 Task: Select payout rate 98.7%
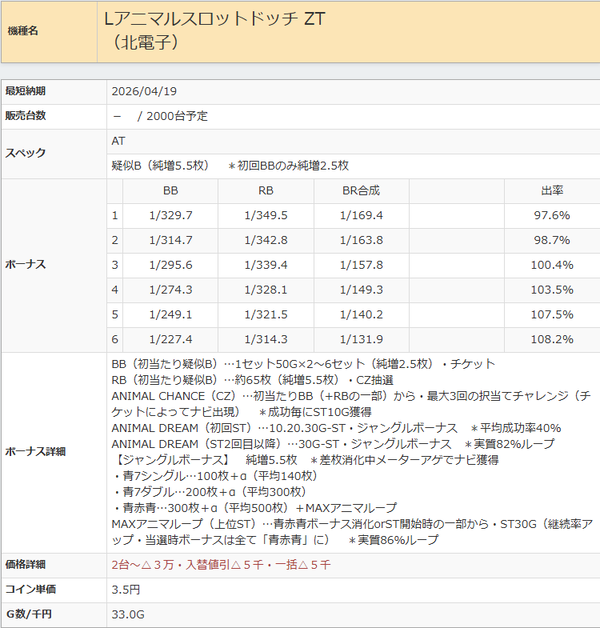(x=552, y=240)
